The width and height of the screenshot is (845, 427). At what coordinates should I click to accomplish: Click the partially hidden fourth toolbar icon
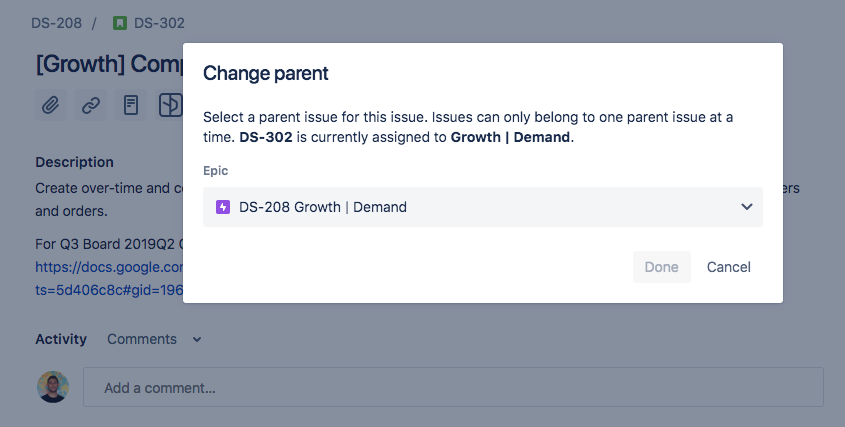pos(170,105)
